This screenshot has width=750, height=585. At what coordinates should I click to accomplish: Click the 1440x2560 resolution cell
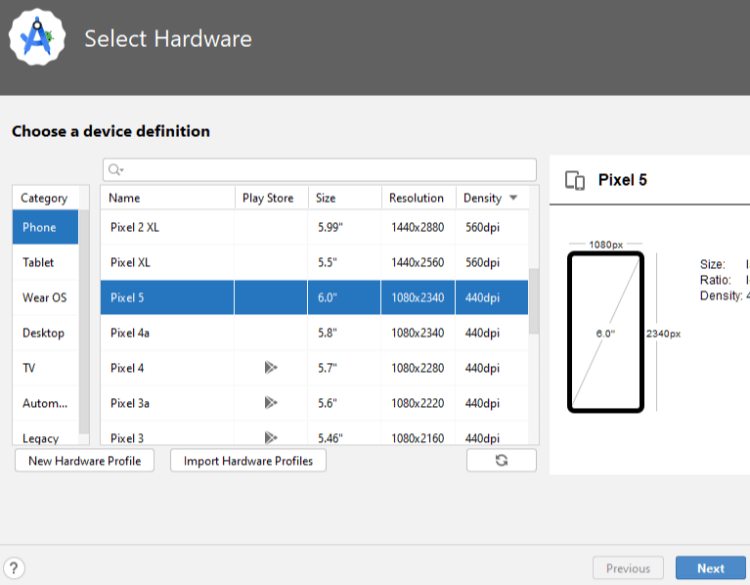coord(418,262)
